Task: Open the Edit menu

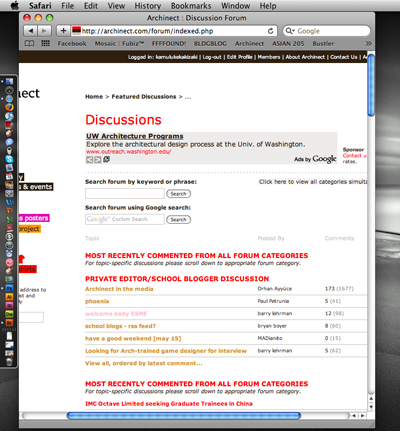Action: (91, 6)
